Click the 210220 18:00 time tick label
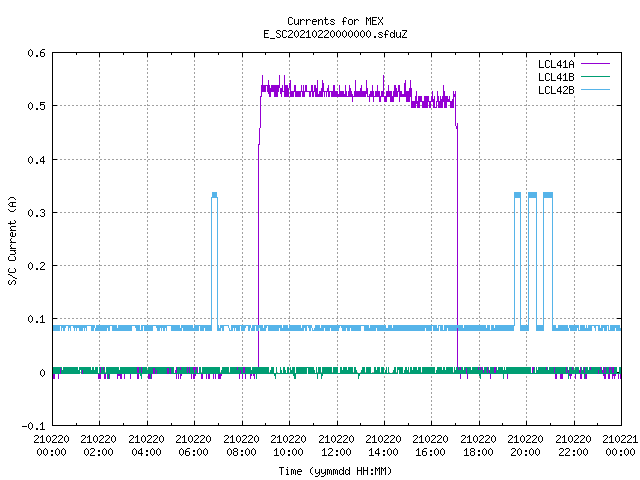Image resolution: width=640 pixels, height=480 pixels. click(479, 445)
